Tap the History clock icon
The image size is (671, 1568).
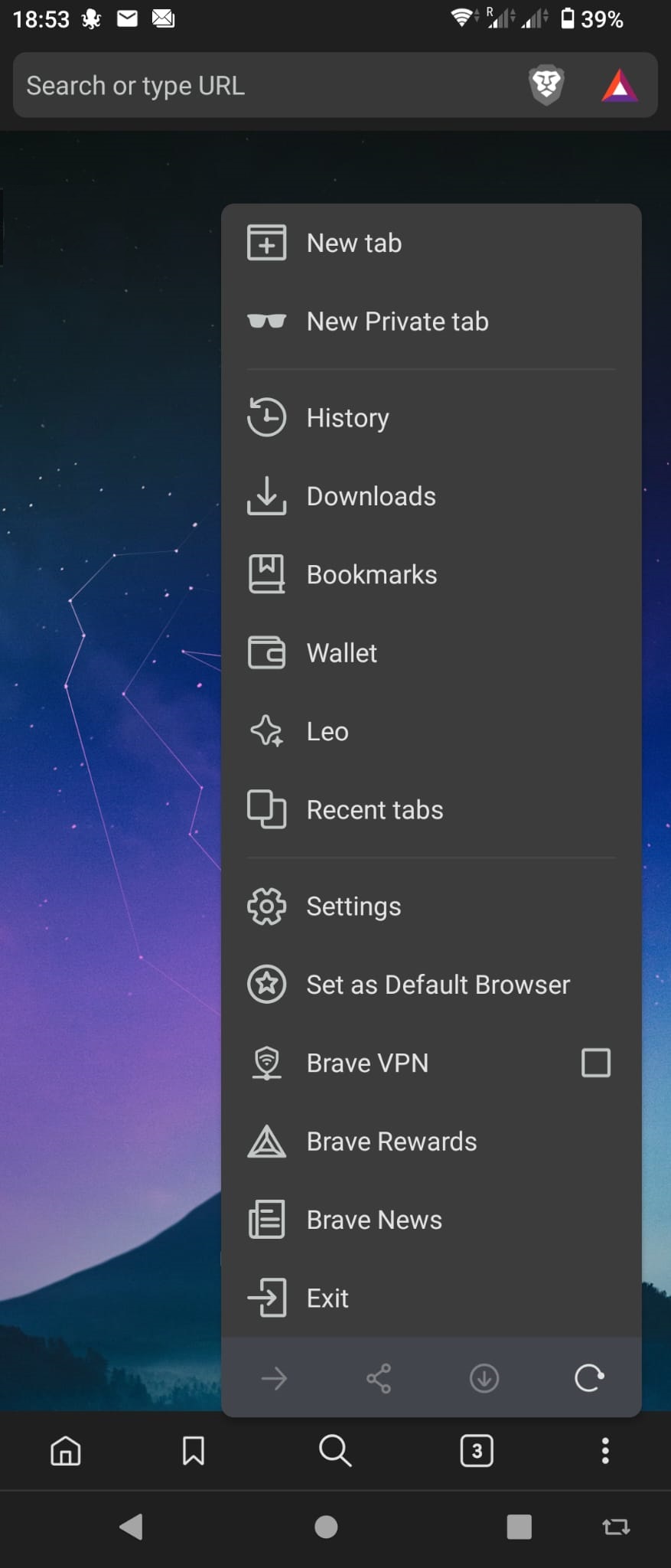coord(266,417)
